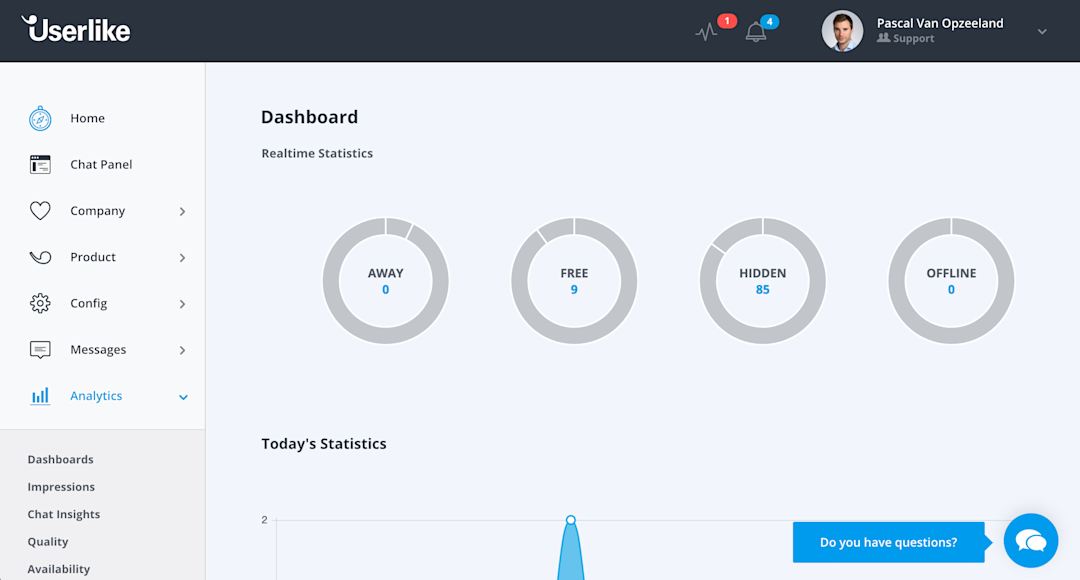Open the notifications bell icon

756,32
